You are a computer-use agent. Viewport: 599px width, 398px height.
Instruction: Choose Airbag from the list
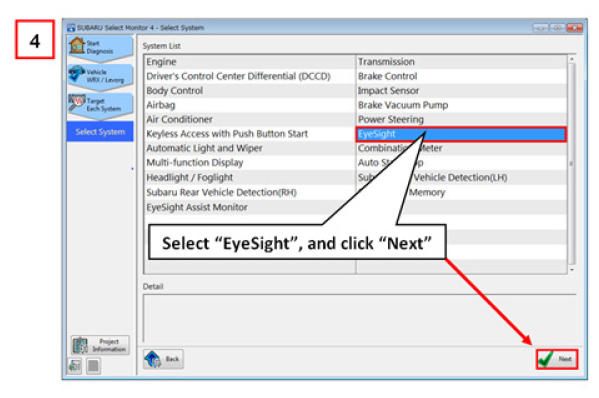[250, 105]
